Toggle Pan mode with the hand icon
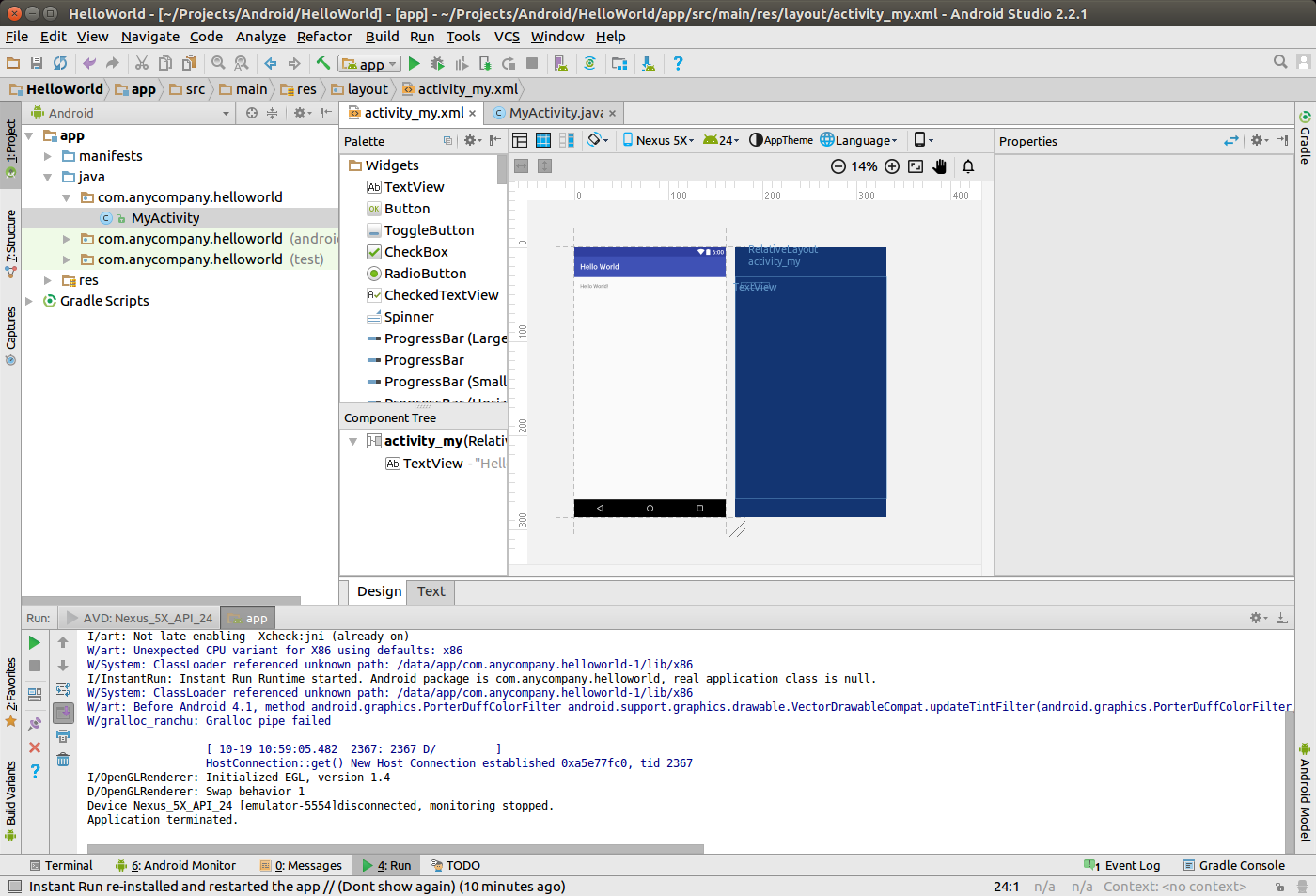 tap(940, 166)
